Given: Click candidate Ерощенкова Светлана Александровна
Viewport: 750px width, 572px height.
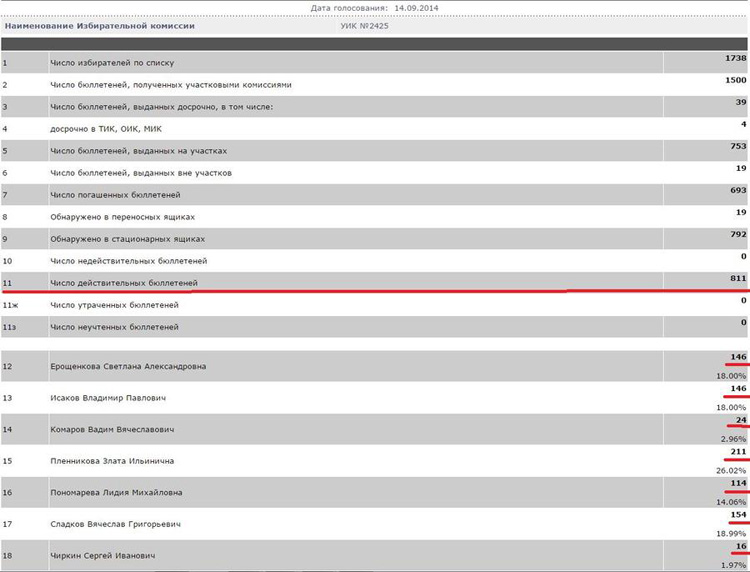Looking at the screenshot, I should pyautogui.click(x=128, y=366).
